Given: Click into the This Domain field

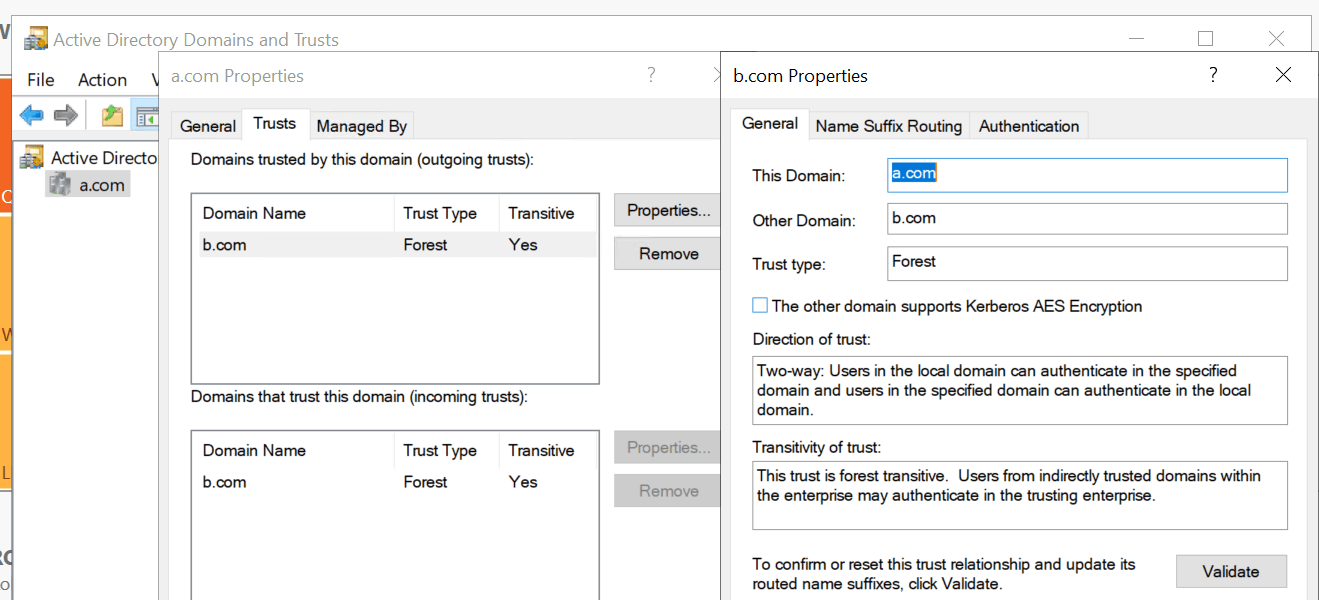Looking at the screenshot, I should (1087, 175).
